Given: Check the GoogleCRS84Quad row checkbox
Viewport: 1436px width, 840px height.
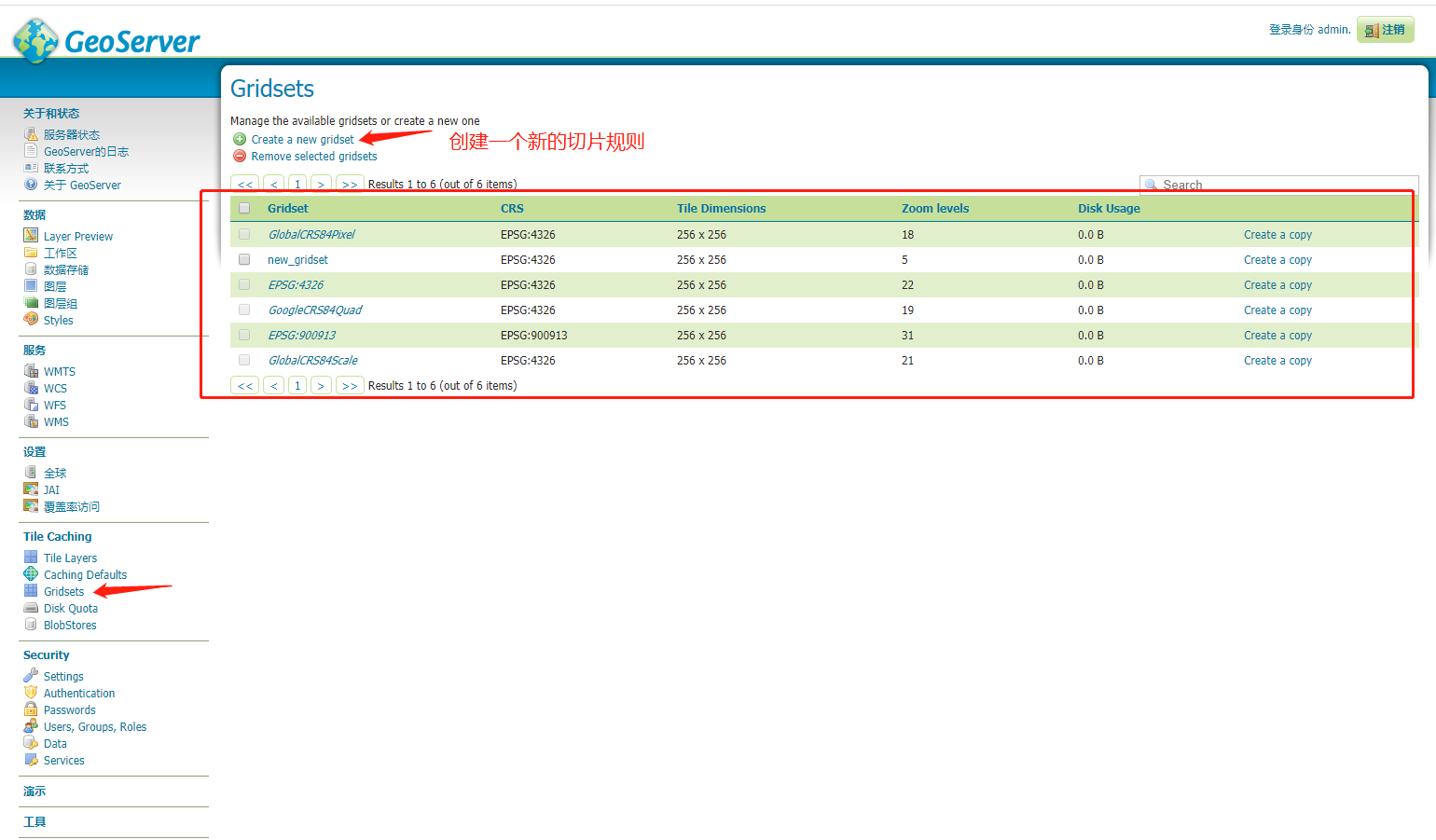Looking at the screenshot, I should 244,310.
